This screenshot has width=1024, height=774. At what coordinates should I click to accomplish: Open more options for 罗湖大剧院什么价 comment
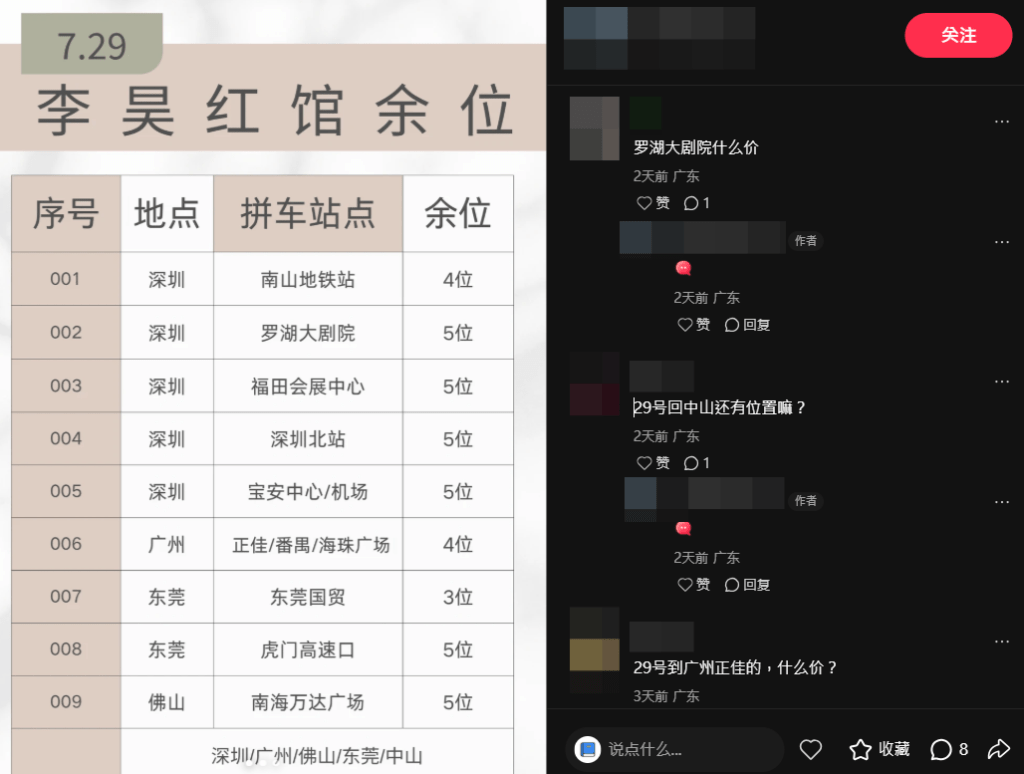1002,121
